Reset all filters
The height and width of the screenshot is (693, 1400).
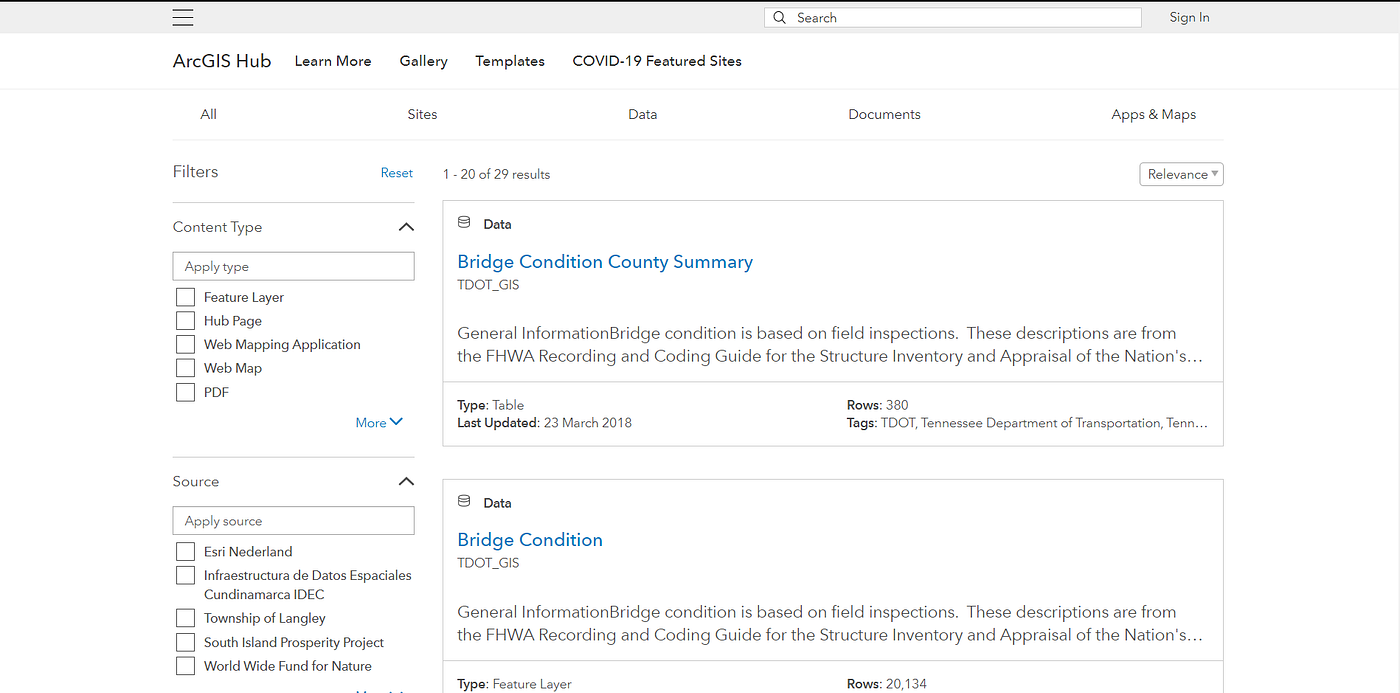(x=396, y=173)
